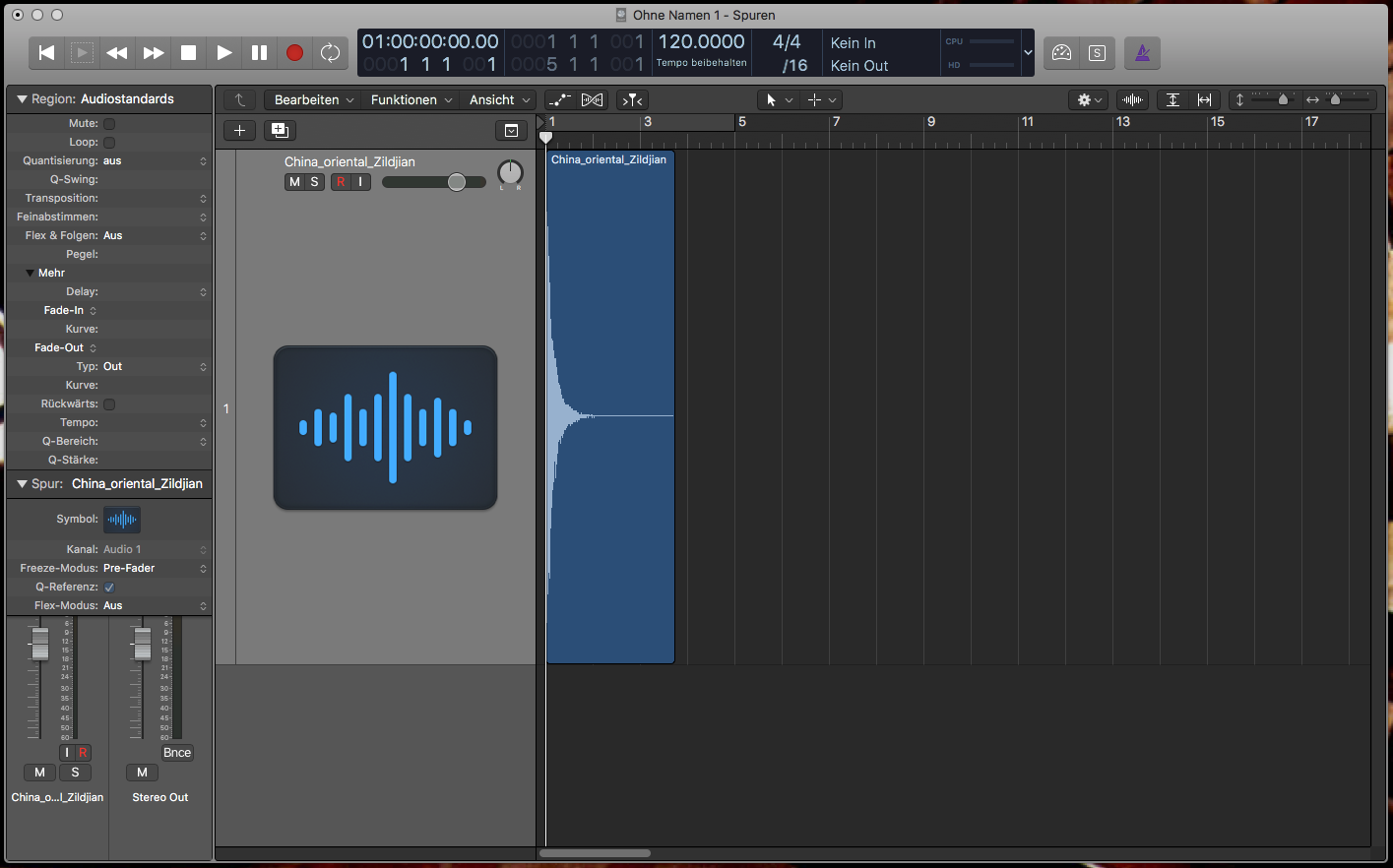Enable the Loop checkbox in Region inspector
Image resolution: width=1393 pixels, height=868 pixels.
109,143
